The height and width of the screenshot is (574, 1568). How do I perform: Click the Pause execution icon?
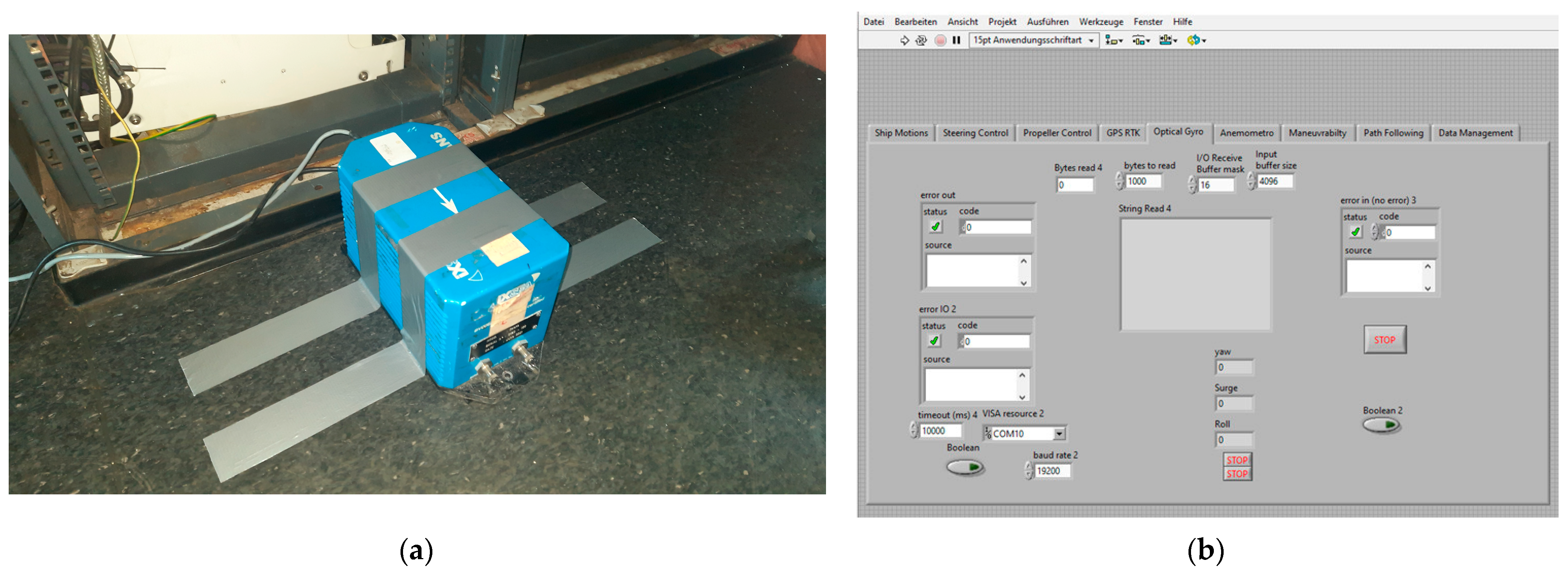click(x=956, y=40)
